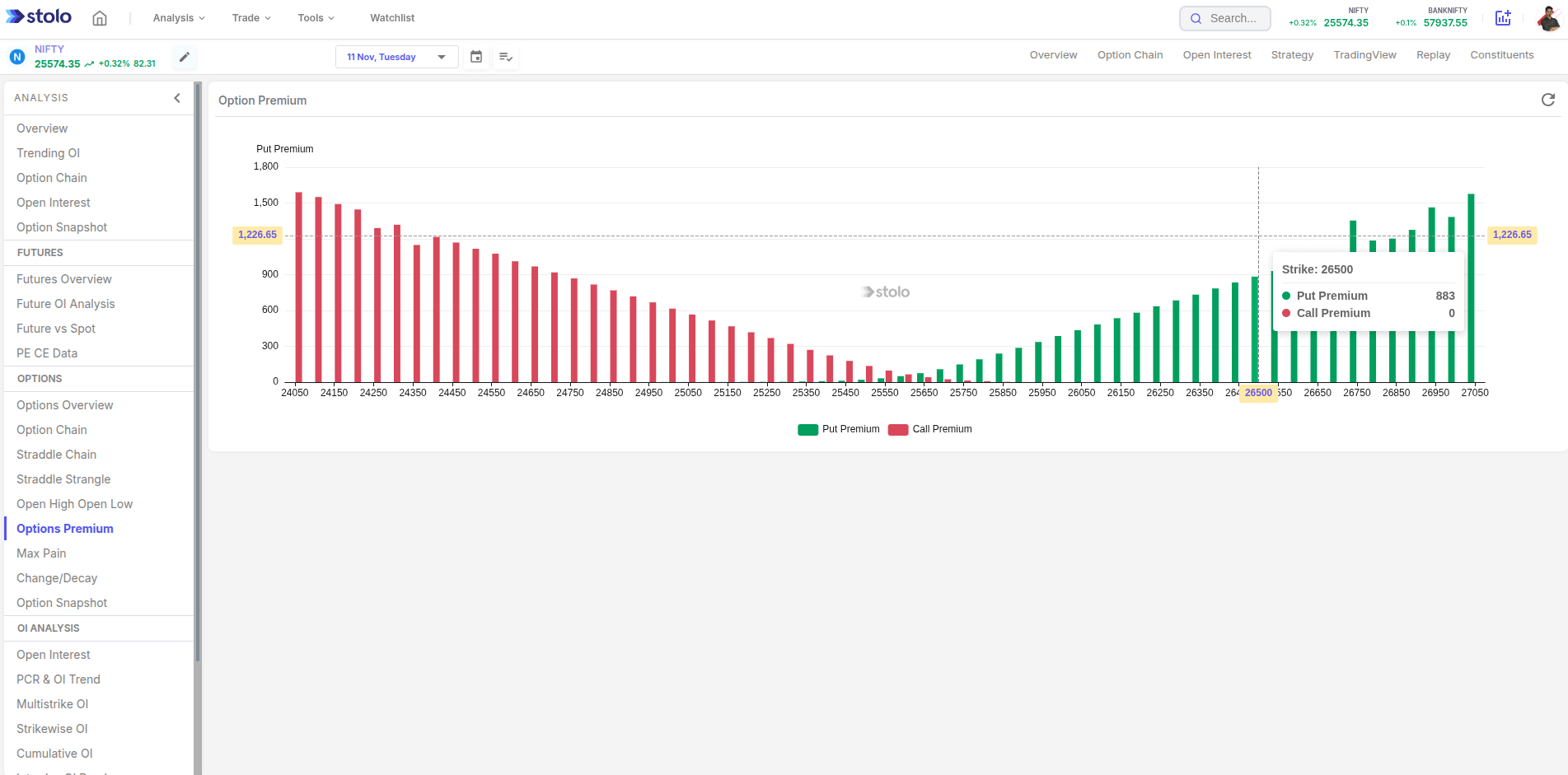
Task: Open the search bar with magnifier icon
Action: pos(1224,17)
